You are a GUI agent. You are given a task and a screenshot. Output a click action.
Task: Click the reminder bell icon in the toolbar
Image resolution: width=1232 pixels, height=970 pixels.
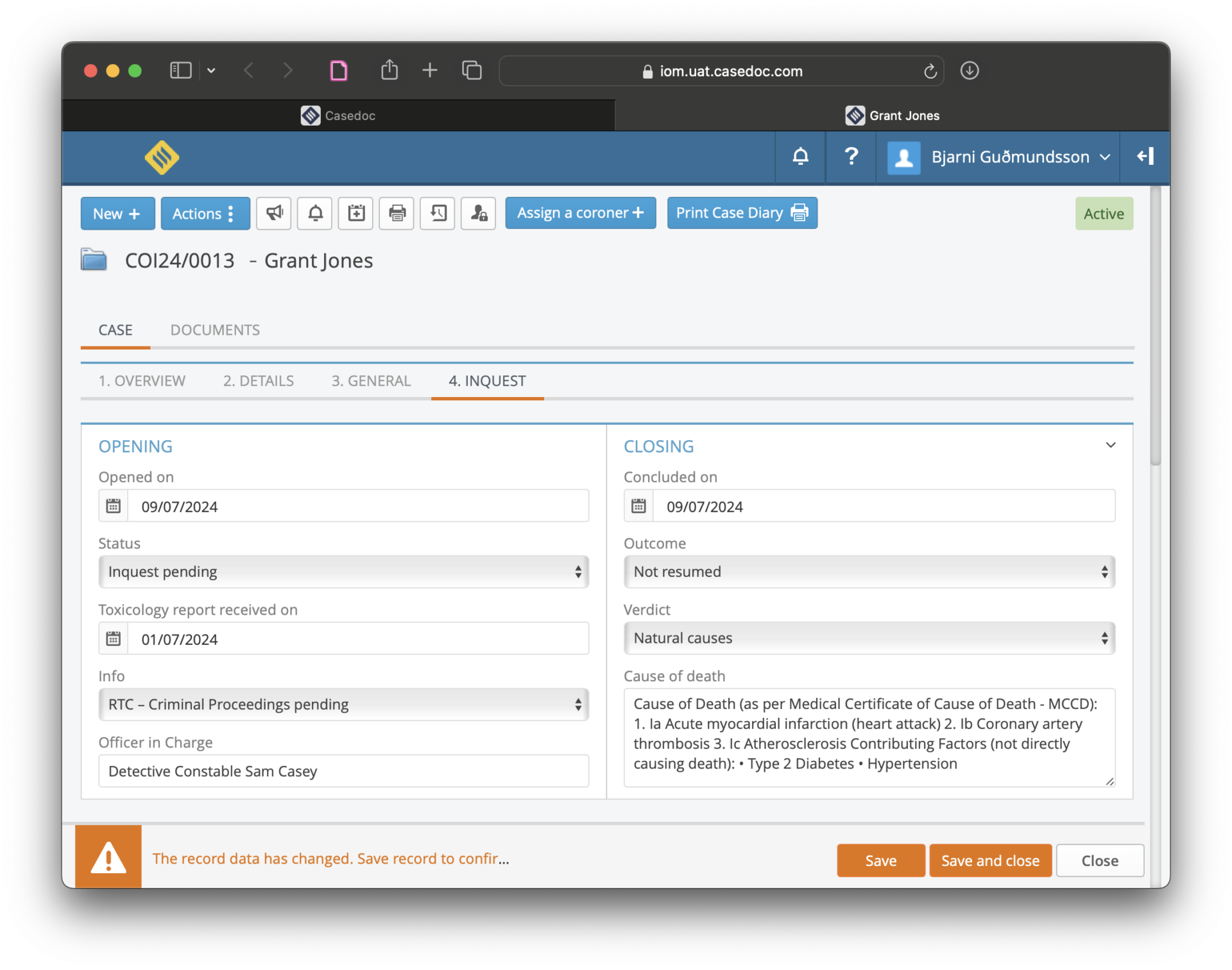[x=314, y=213]
